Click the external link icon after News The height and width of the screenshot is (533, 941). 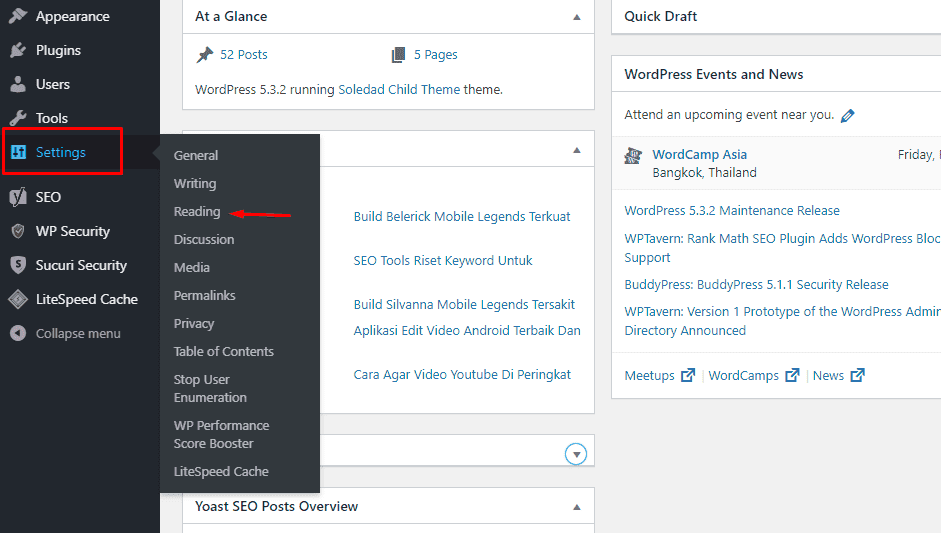(x=858, y=375)
